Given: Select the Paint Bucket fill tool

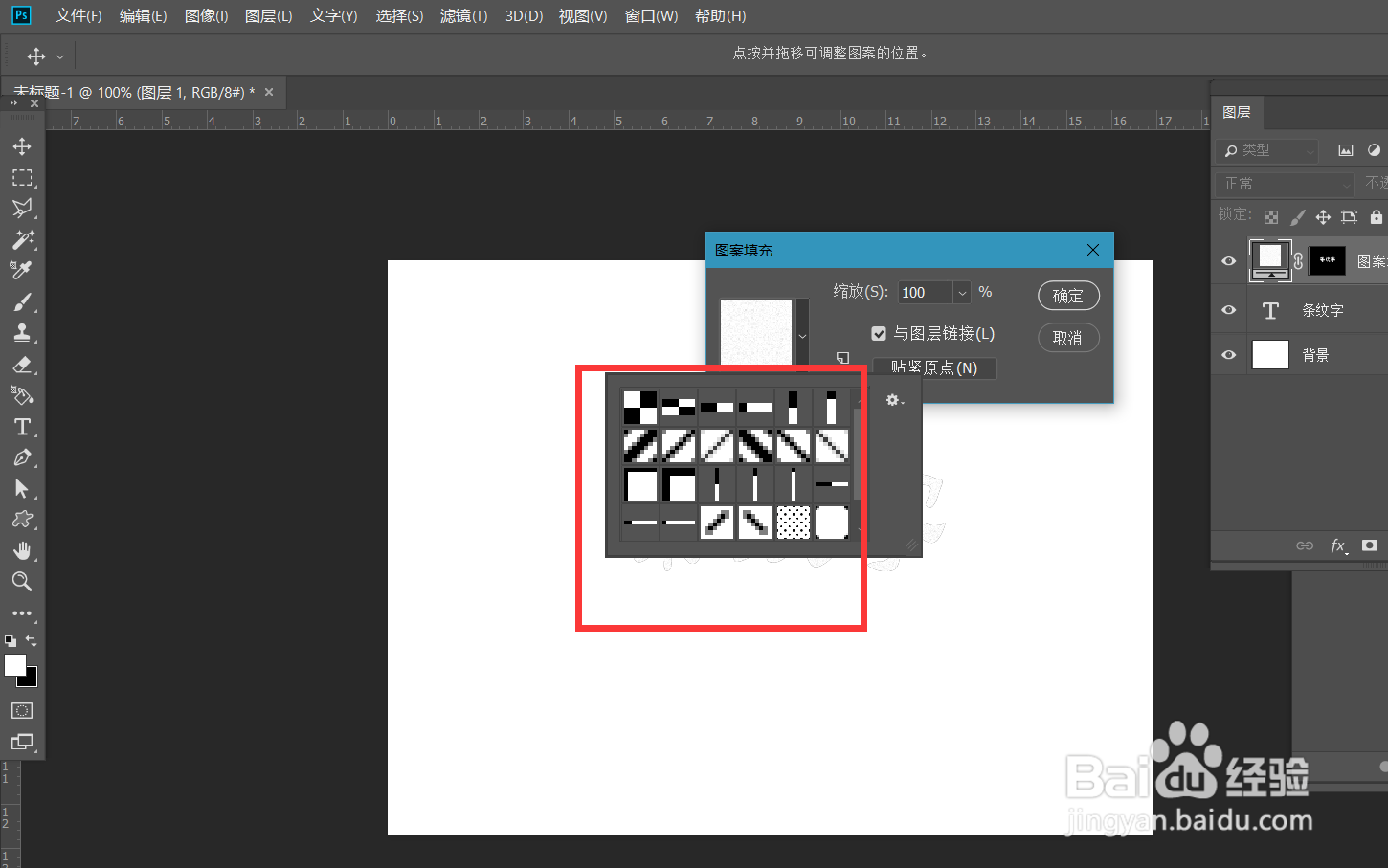Looking at the screenshot, I should (22, 395).
